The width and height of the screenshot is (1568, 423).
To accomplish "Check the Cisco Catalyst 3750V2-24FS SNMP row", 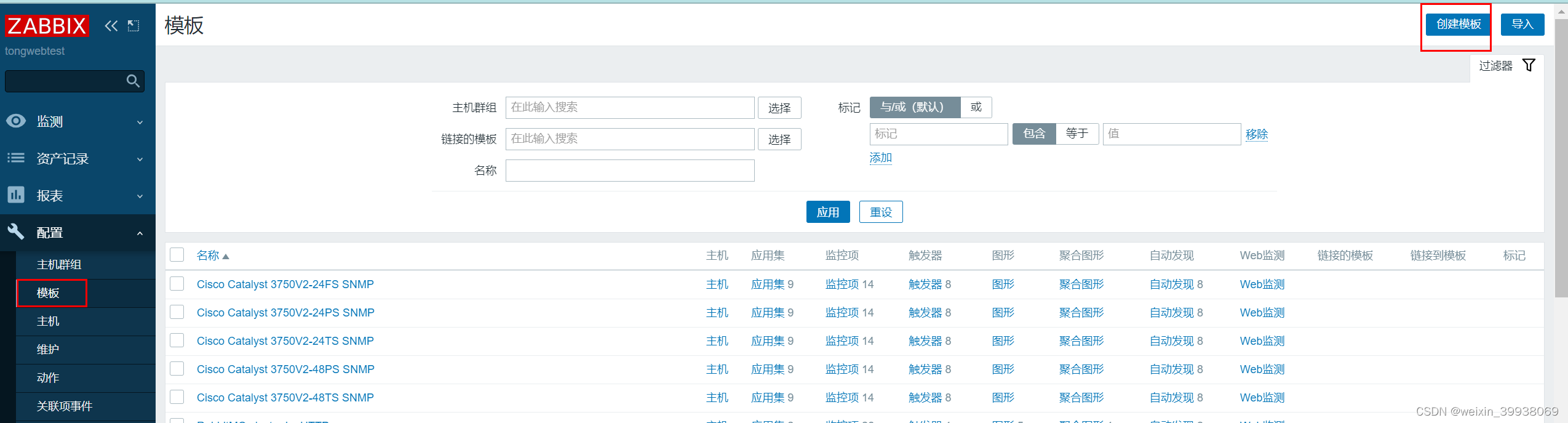I will pyautogui.click(x=177, y=283).
